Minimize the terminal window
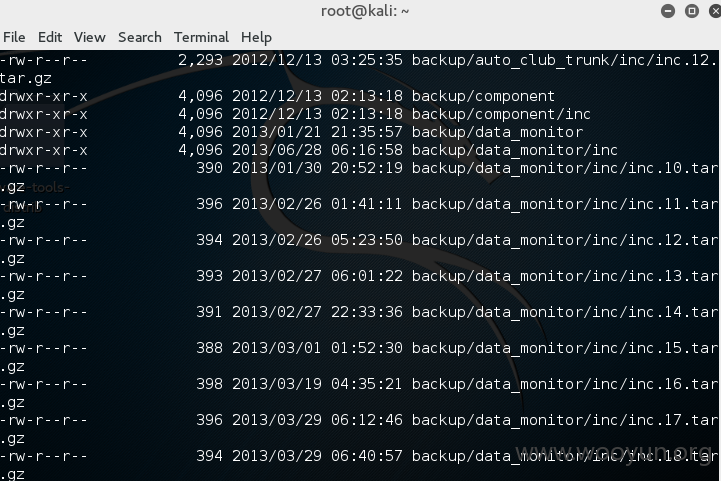The width and height of the screenshot is (721, 481). point(668,11)
